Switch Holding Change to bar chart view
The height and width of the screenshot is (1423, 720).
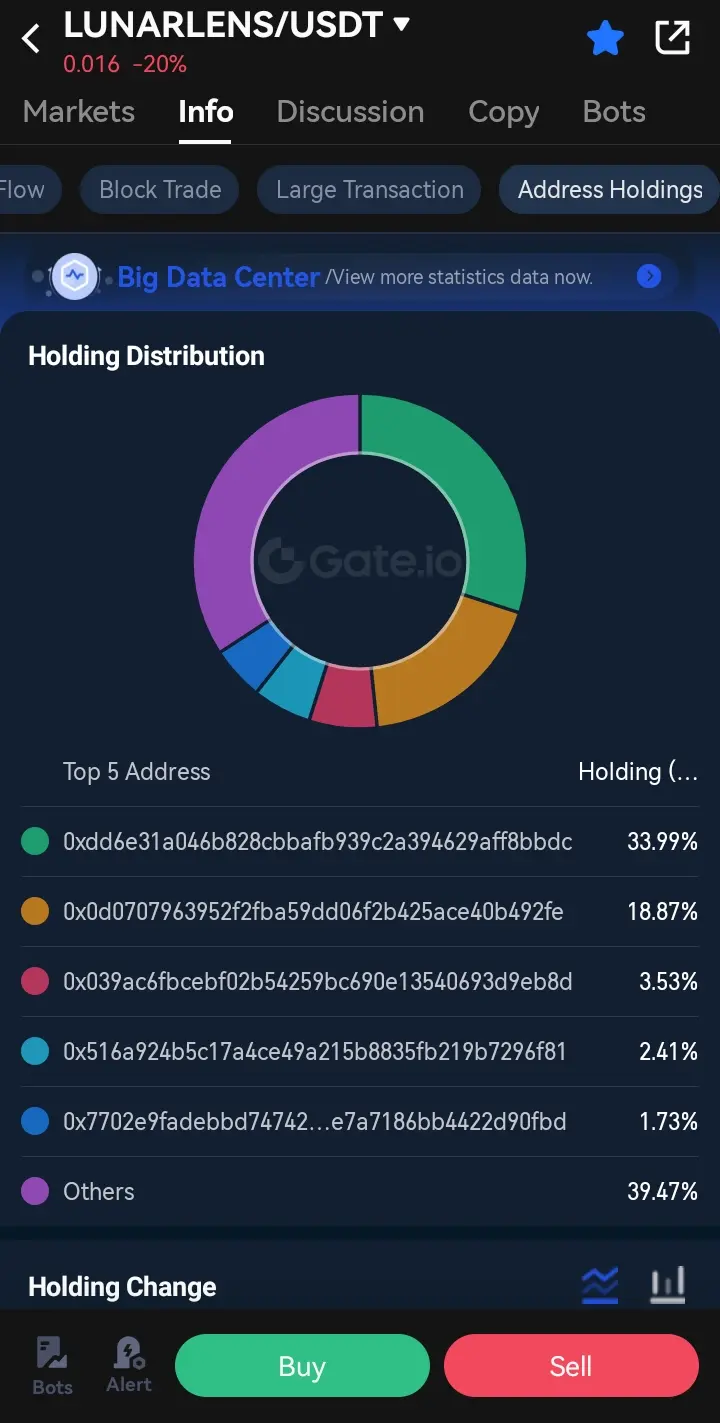(x=667, y=1284)
